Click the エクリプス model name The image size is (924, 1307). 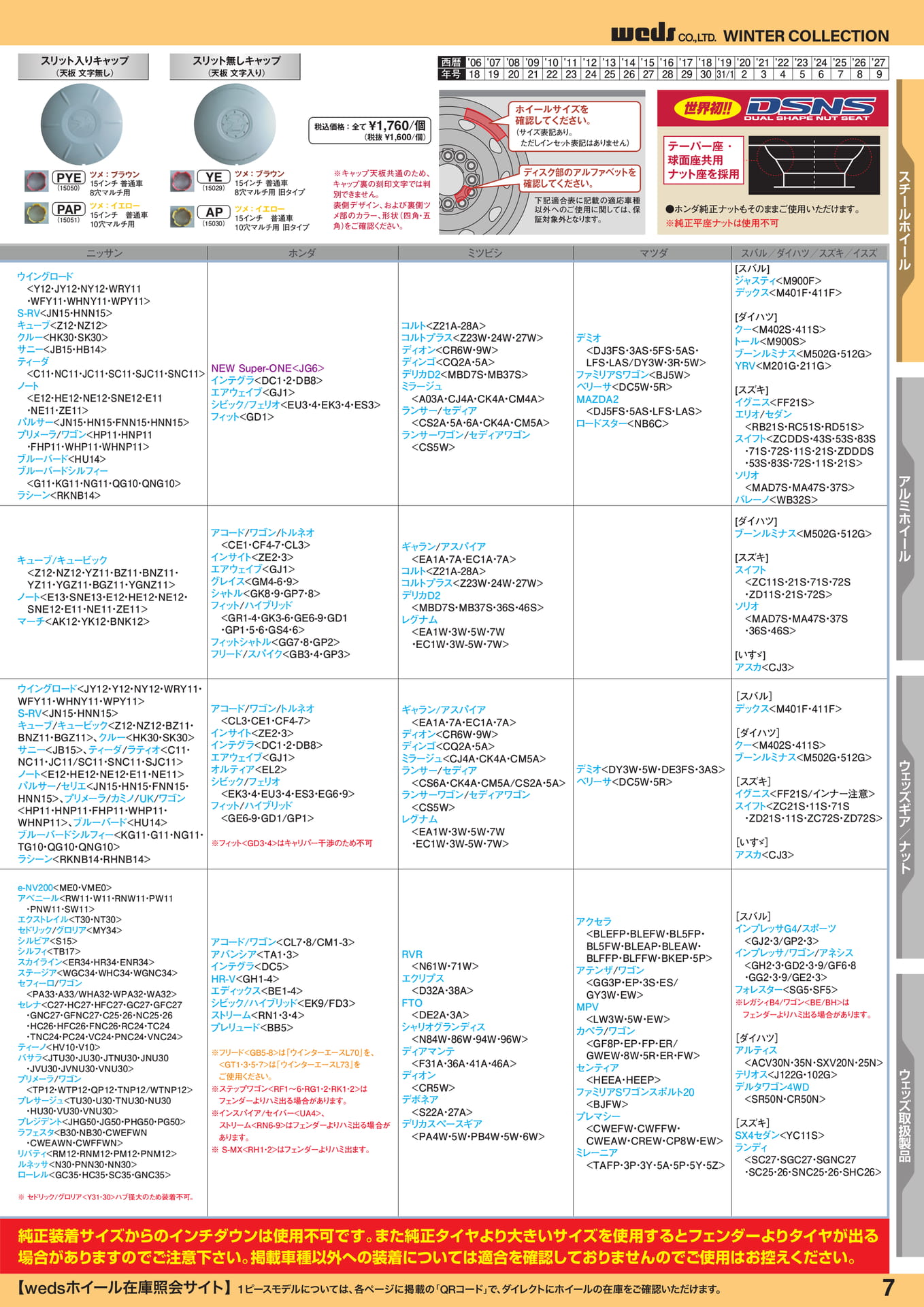click(x=423, y=978)
